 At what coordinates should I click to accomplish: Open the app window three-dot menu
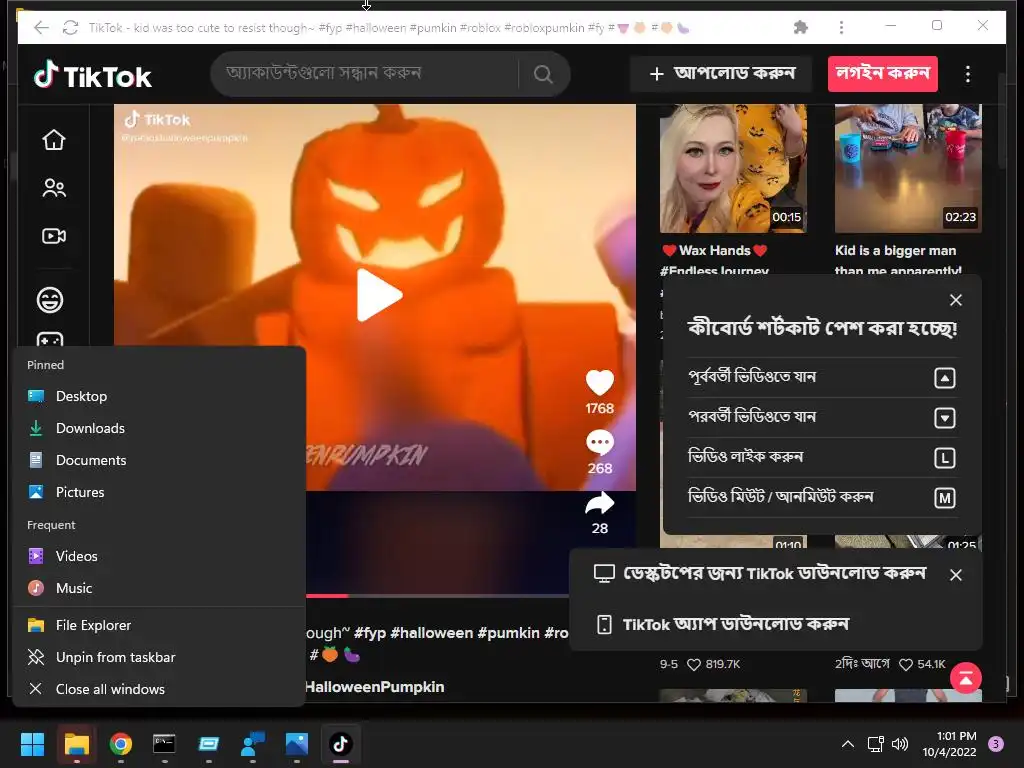point(841,27)
